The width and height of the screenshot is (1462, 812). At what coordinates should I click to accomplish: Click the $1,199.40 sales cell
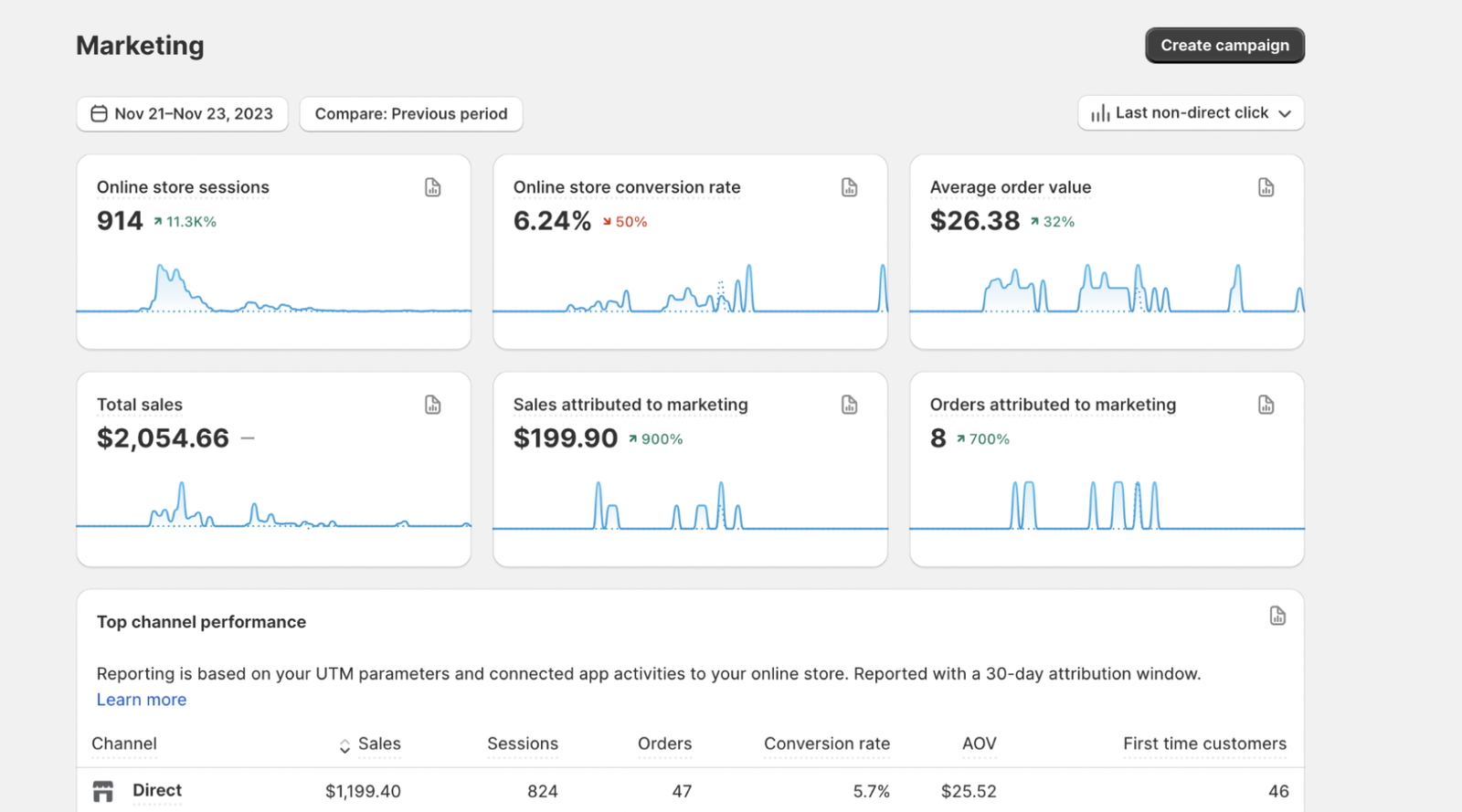pos(363,792)
